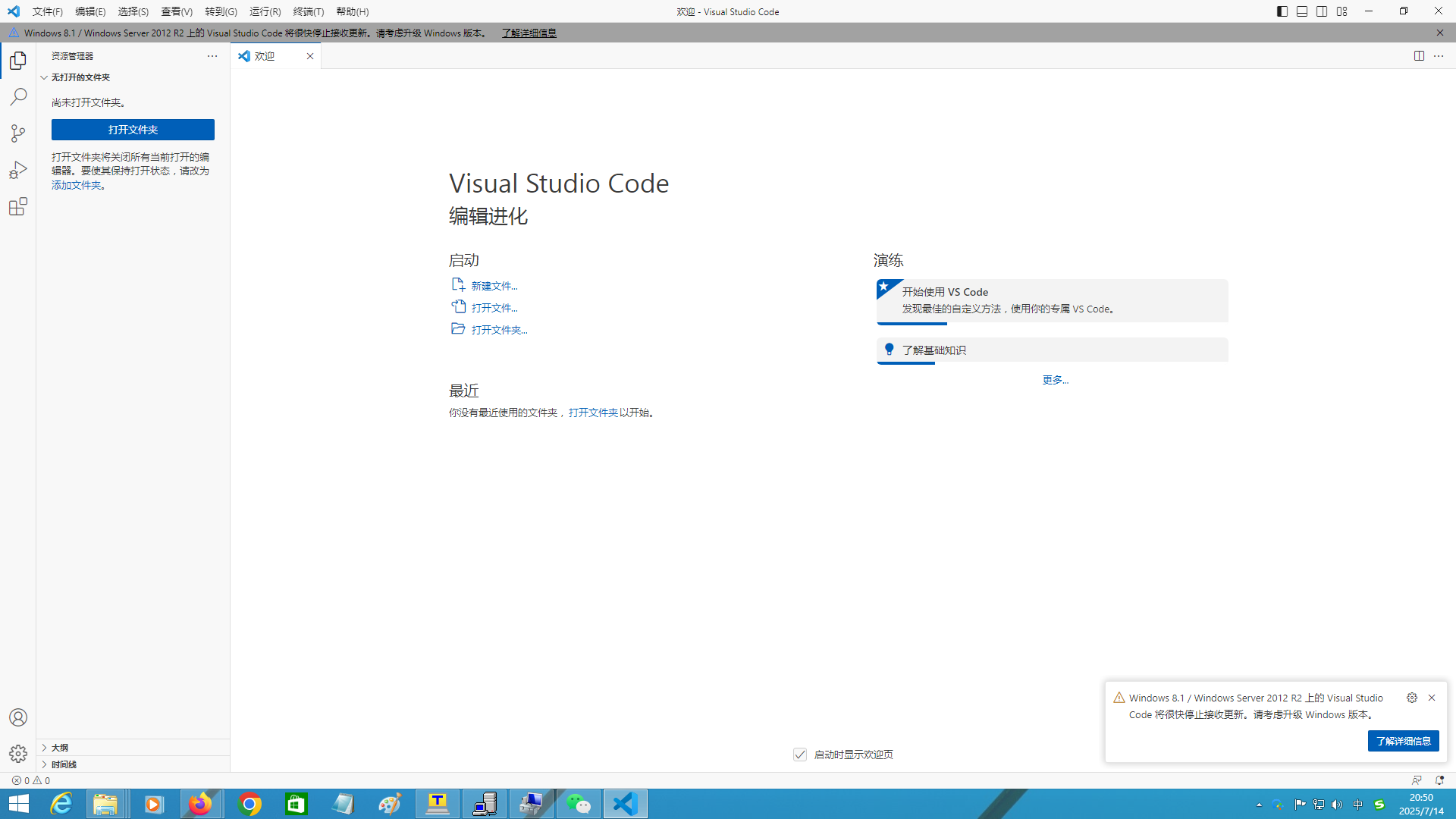This screenshot has height=819, width=1456.
Task: Open WeChat from taskbar
Action: (x=579, y=804)
